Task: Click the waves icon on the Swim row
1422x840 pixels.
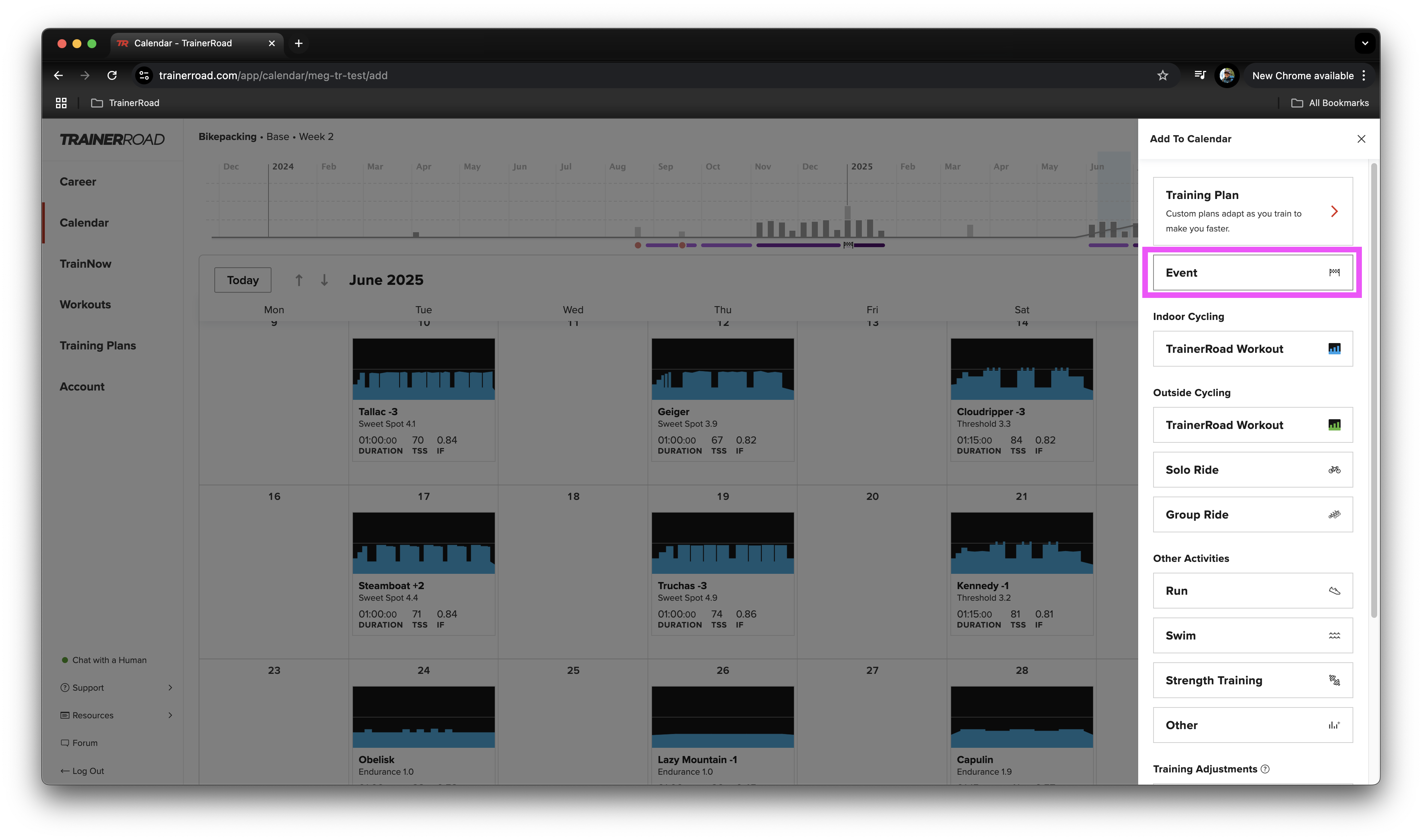Action: click(x=1334, y=635)
